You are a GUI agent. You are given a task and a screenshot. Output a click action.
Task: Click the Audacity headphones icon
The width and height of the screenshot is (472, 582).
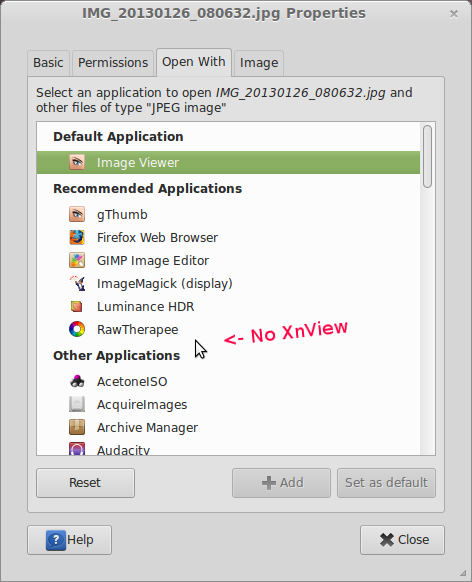pos(77,448)
